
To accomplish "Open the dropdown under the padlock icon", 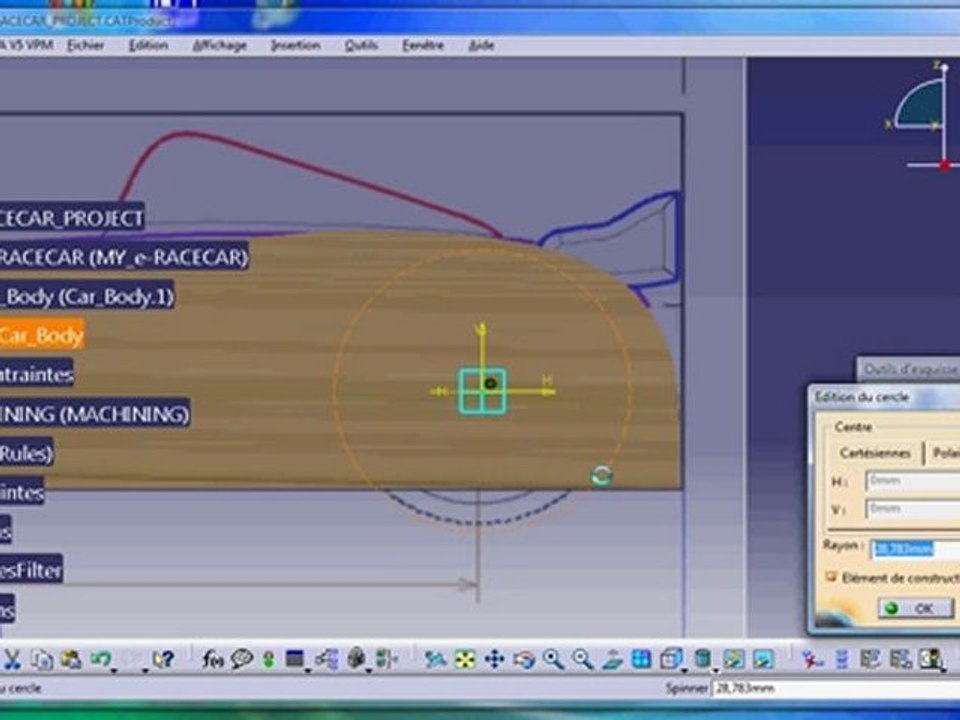I will [369, 672].
